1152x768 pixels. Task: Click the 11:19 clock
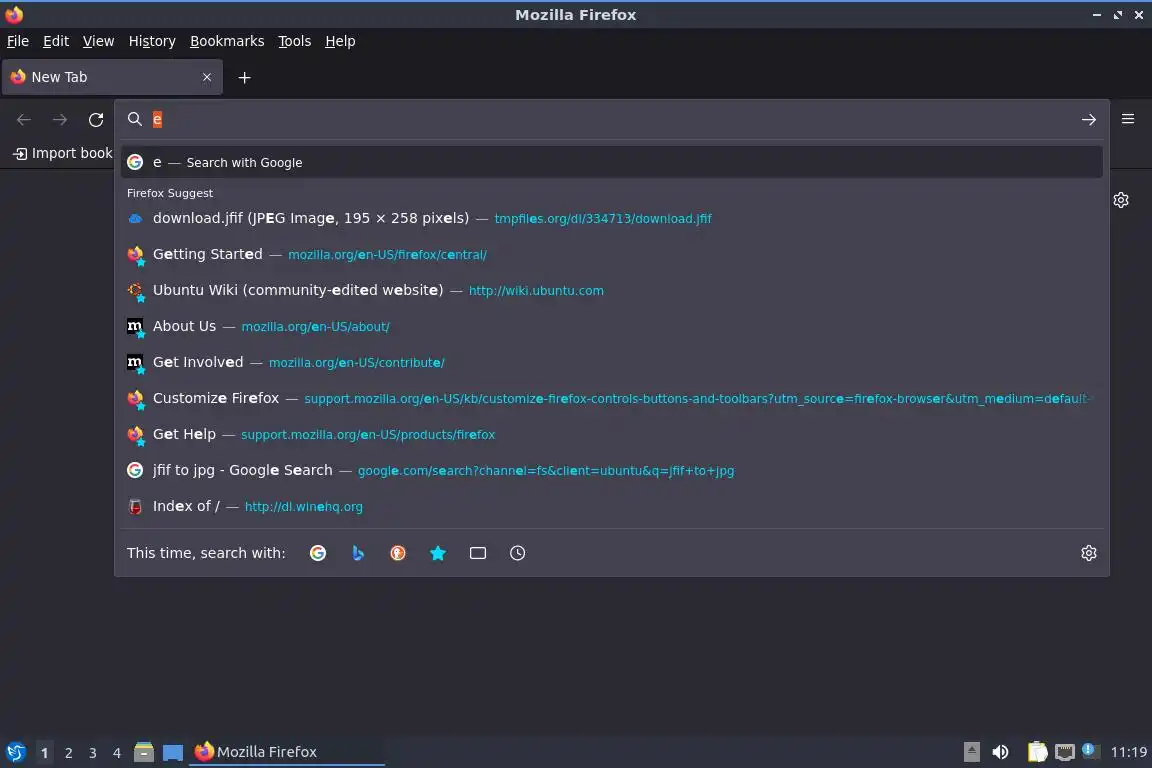[x=1128, y=752]
